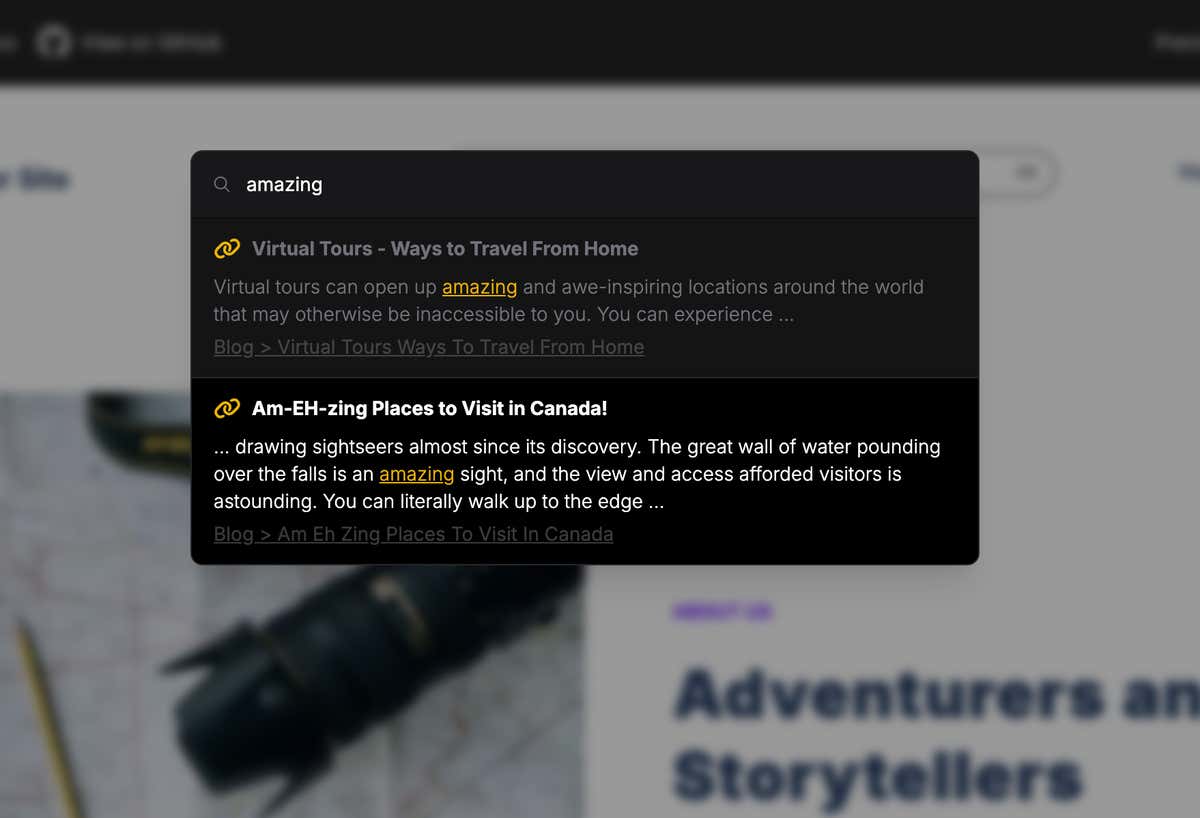Follow the Blog > Am Eh Zing Places breadcrumb
This screenshot has height=818, width=1200.
coord(414,534)
